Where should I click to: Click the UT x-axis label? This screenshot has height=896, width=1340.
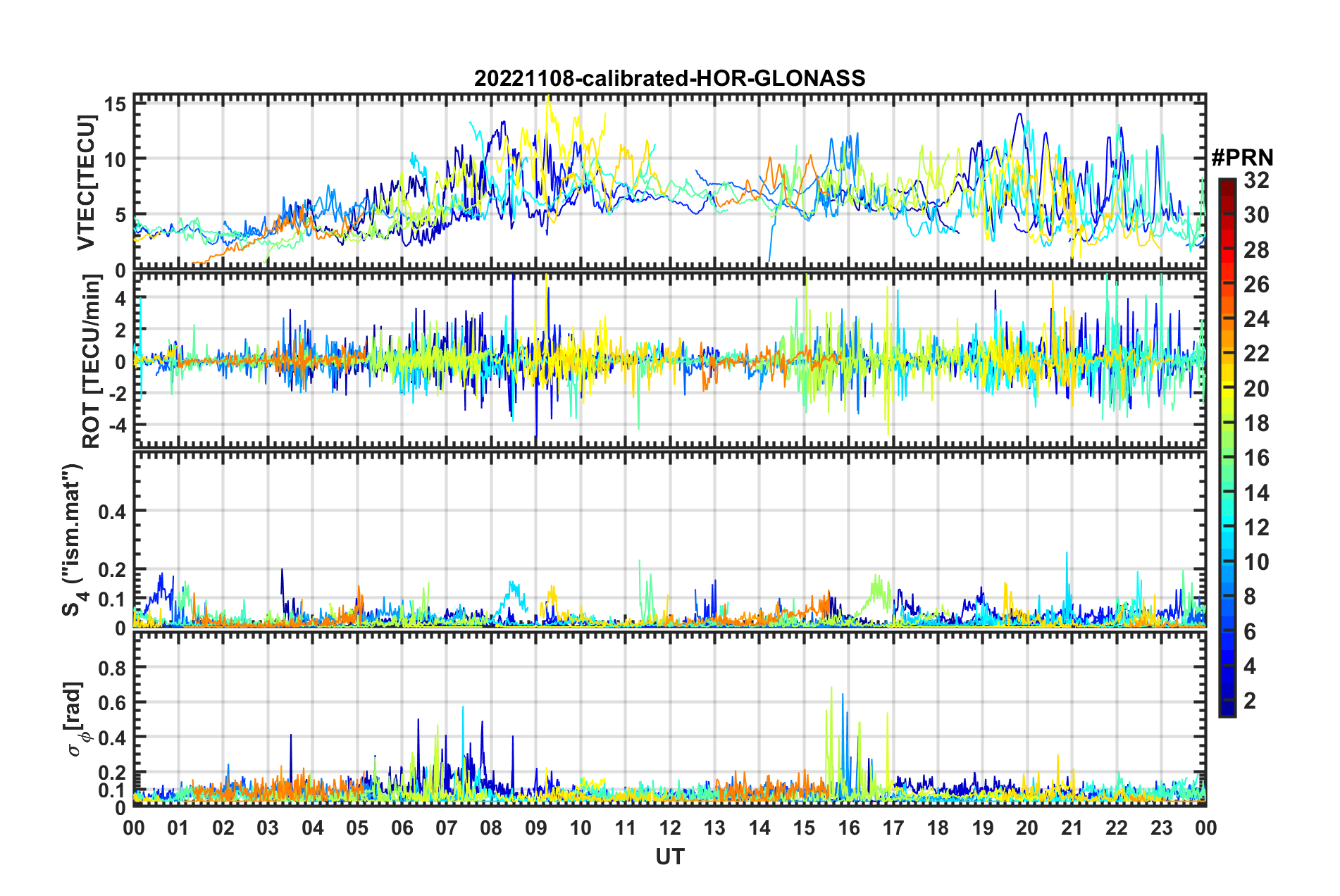coord(669,857)
